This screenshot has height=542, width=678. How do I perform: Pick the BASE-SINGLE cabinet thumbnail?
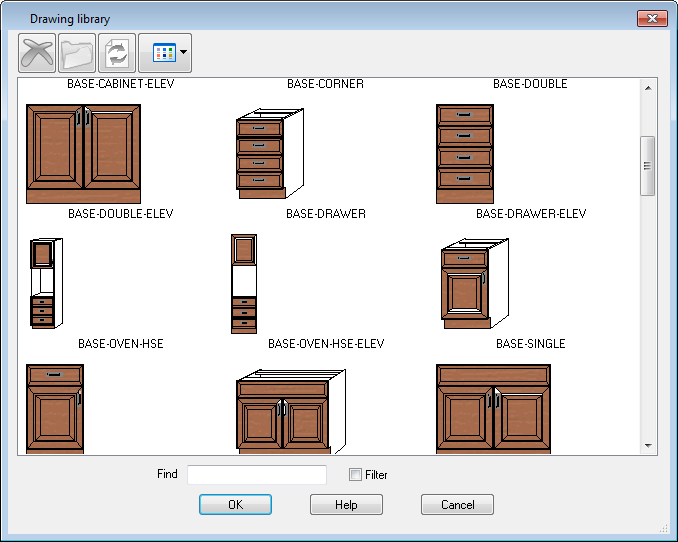pyautogui.click(x=475, y=284)
